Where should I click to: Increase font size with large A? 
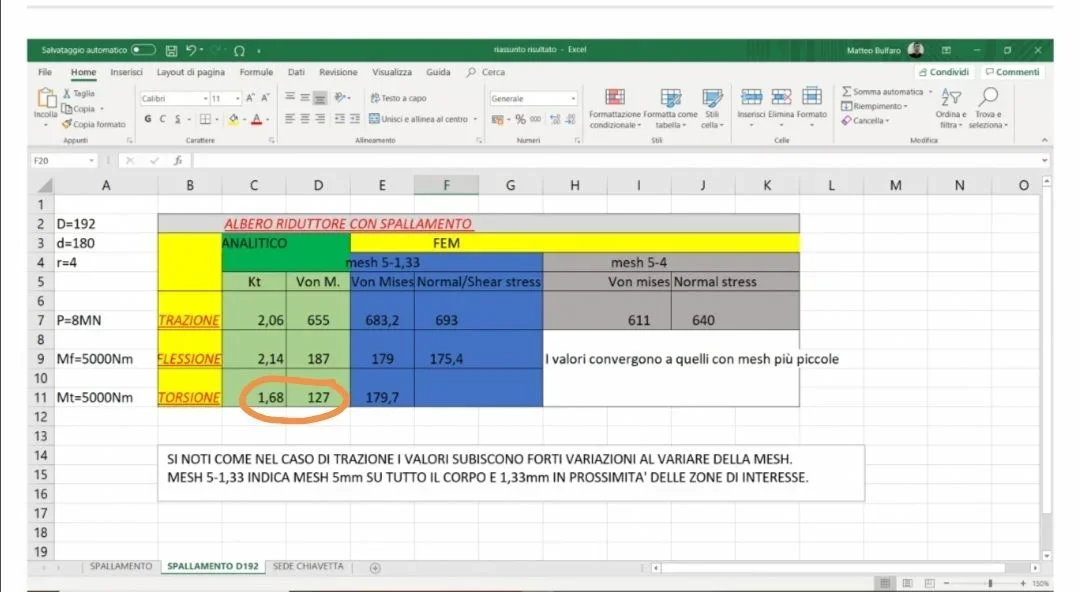[x=250, y=99]
